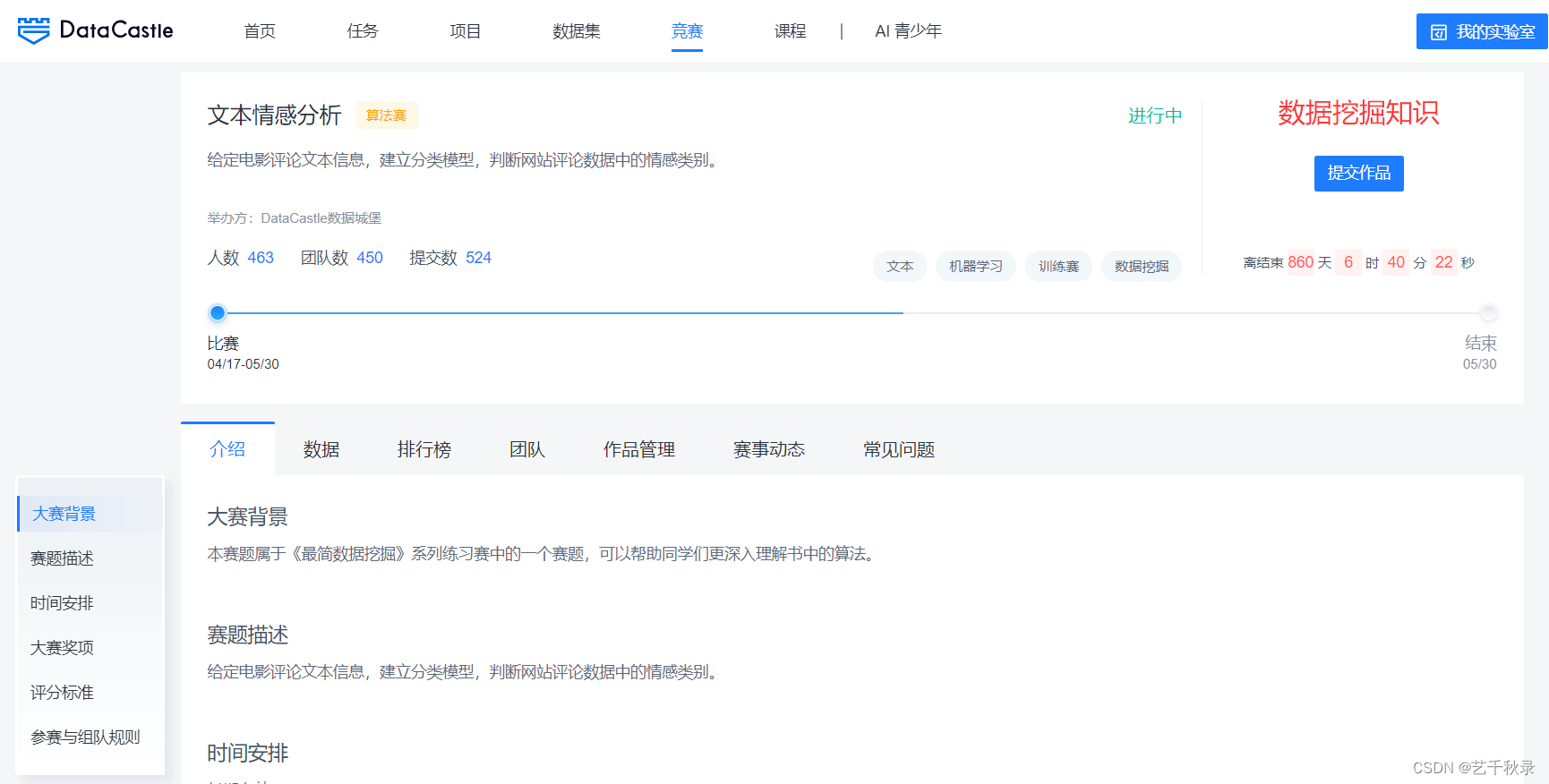Switch to the 介绍 tab
1549x784 pixels.
click(227, 448)
